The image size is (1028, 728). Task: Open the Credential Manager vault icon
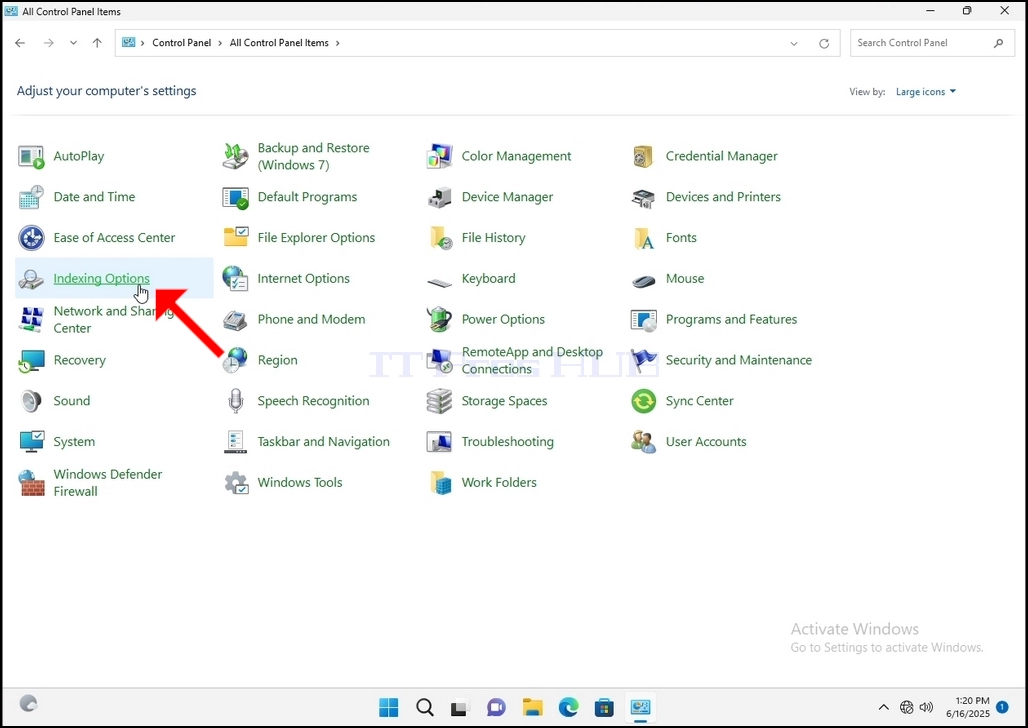pos(643,156)
